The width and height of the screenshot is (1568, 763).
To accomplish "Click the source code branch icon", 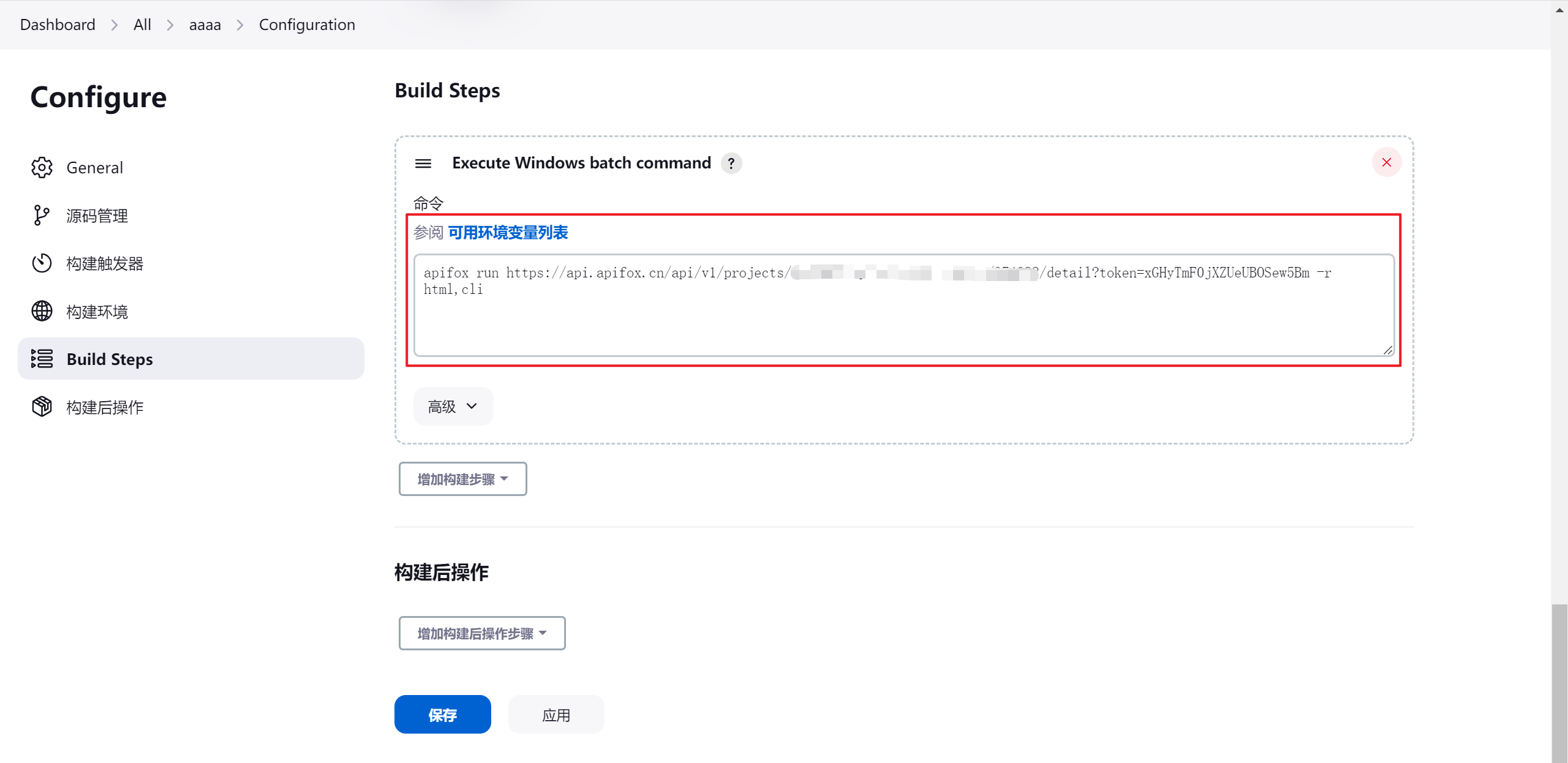I will point(41,215).
